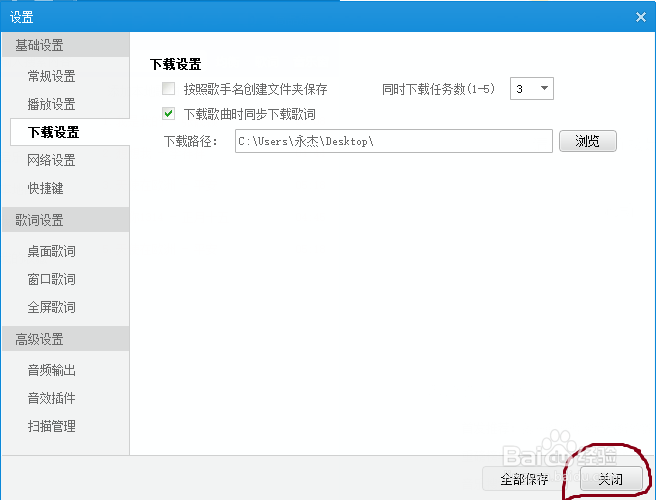
Task: Close the 设置 dialog with the X icon
Action: coord(641,17)
